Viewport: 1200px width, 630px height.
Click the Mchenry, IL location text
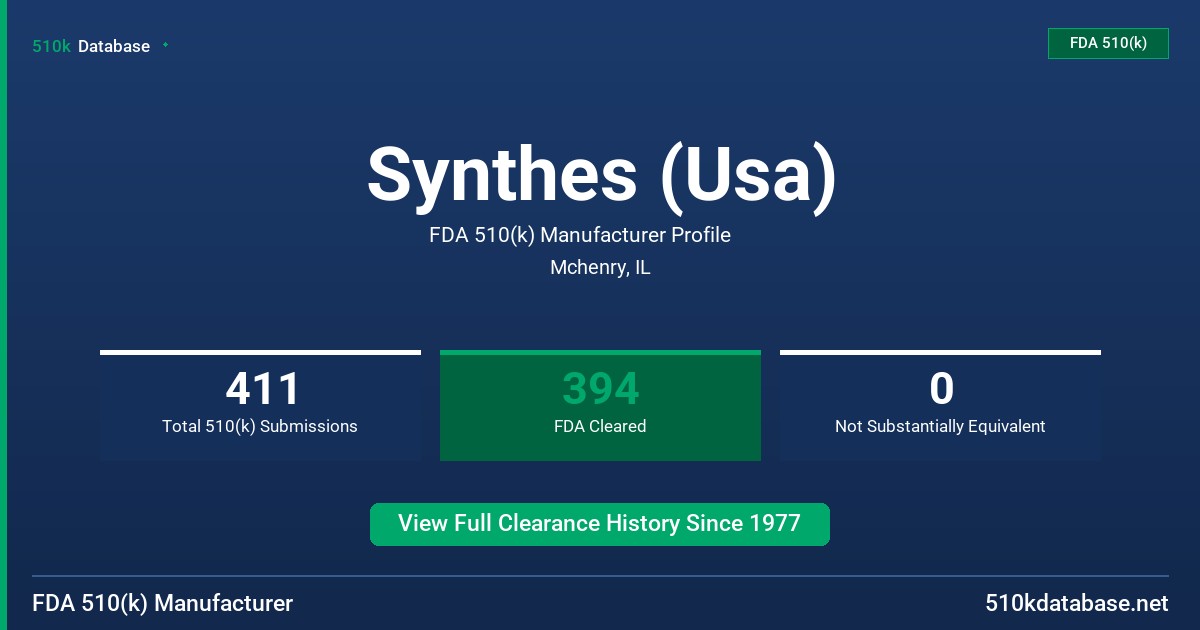[600, 268]
